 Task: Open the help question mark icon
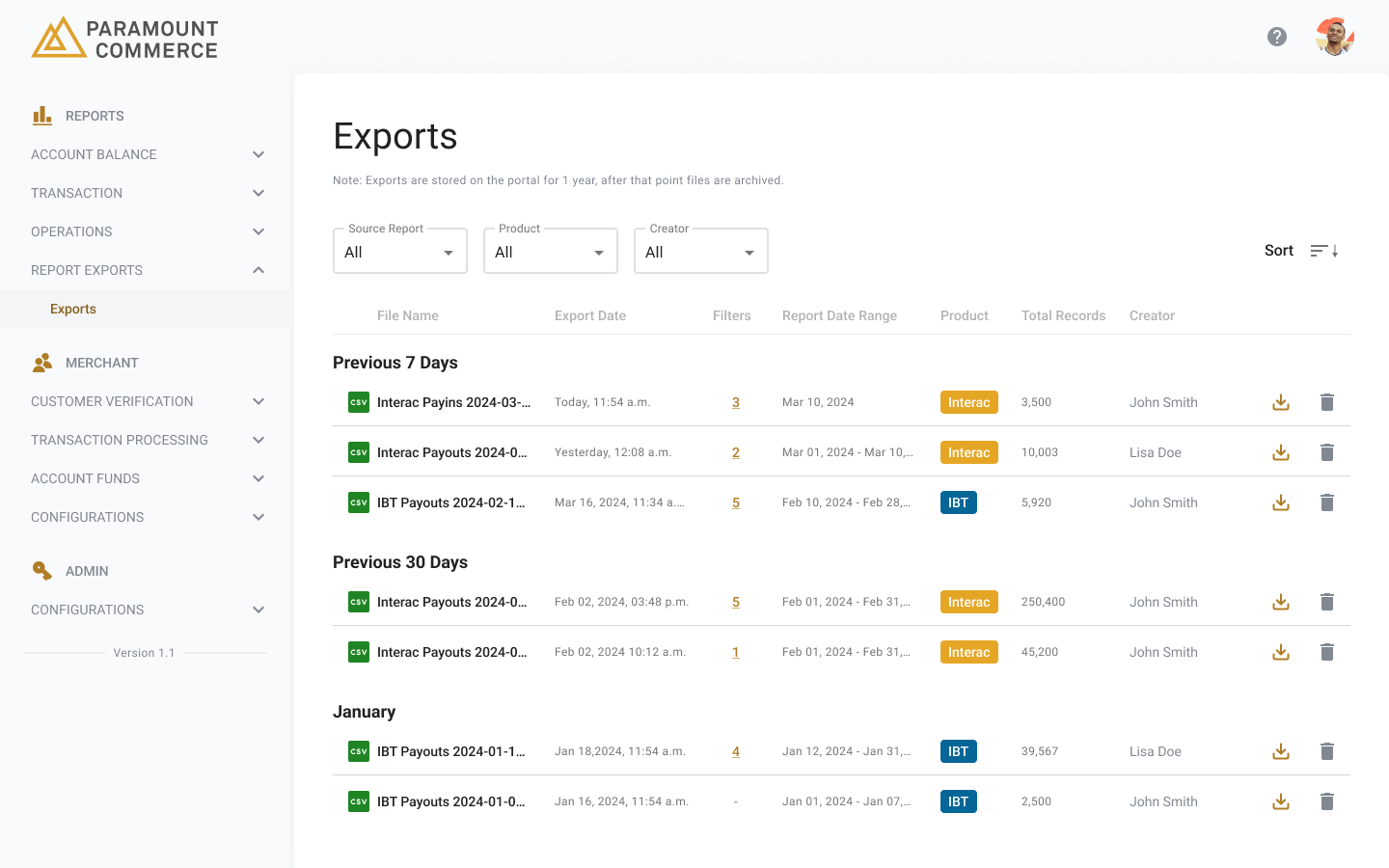click(x=1277, y=36)
